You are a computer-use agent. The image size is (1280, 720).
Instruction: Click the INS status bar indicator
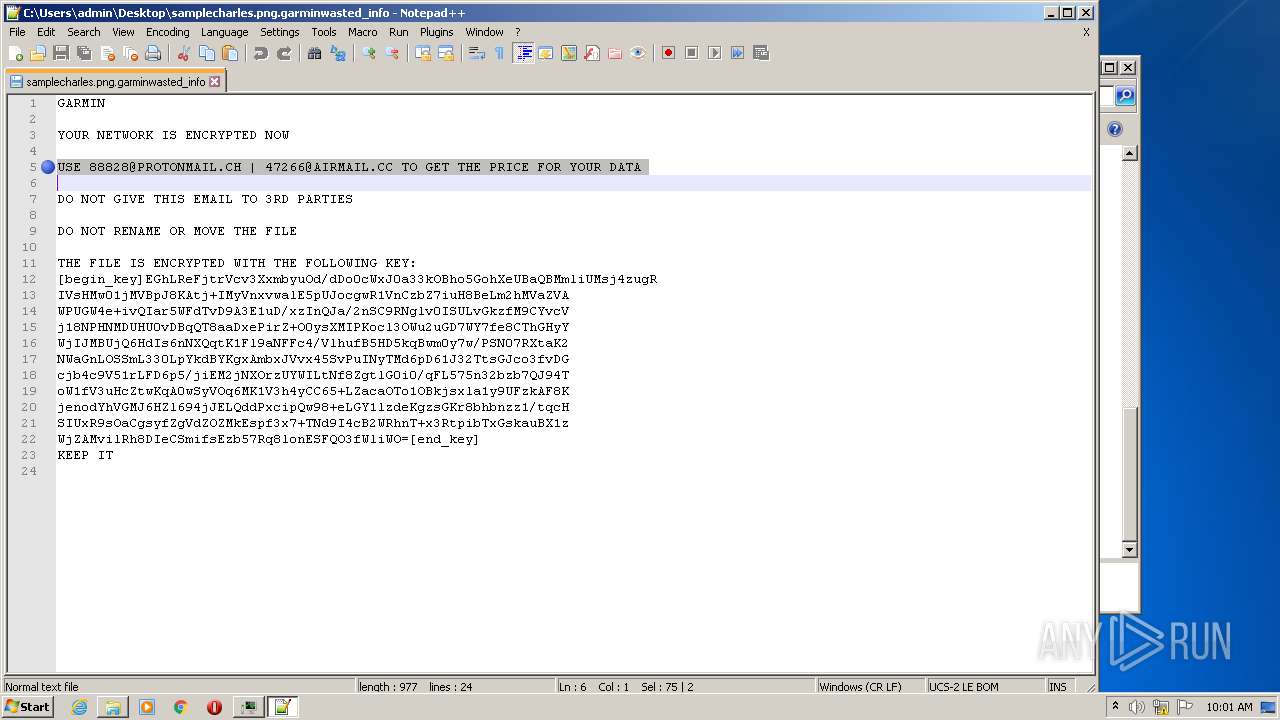tap(1057, 687)
